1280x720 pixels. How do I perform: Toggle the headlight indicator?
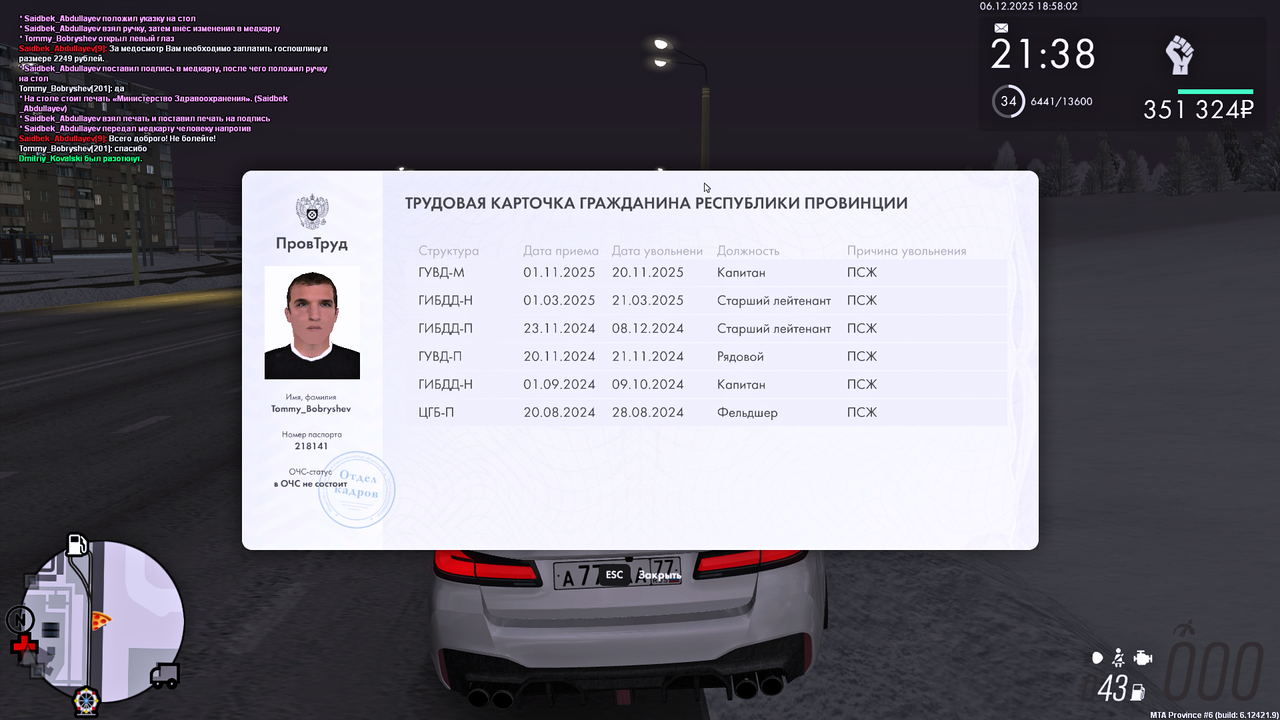pyautogui.click(x=1097, y=658)
